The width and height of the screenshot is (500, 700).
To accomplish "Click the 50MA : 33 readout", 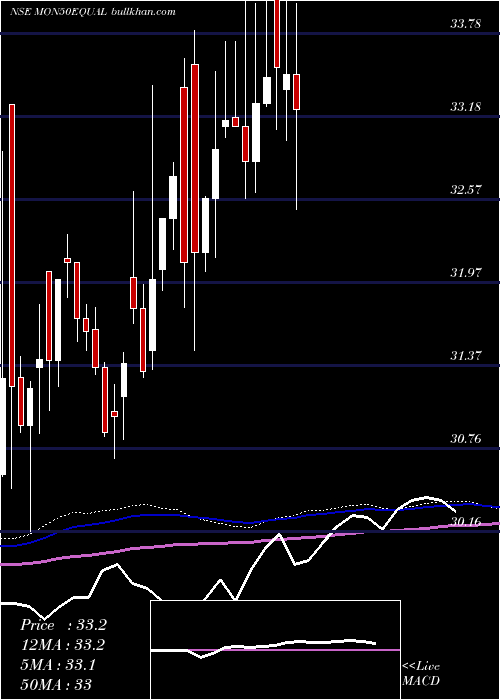I will click(56, 684).
